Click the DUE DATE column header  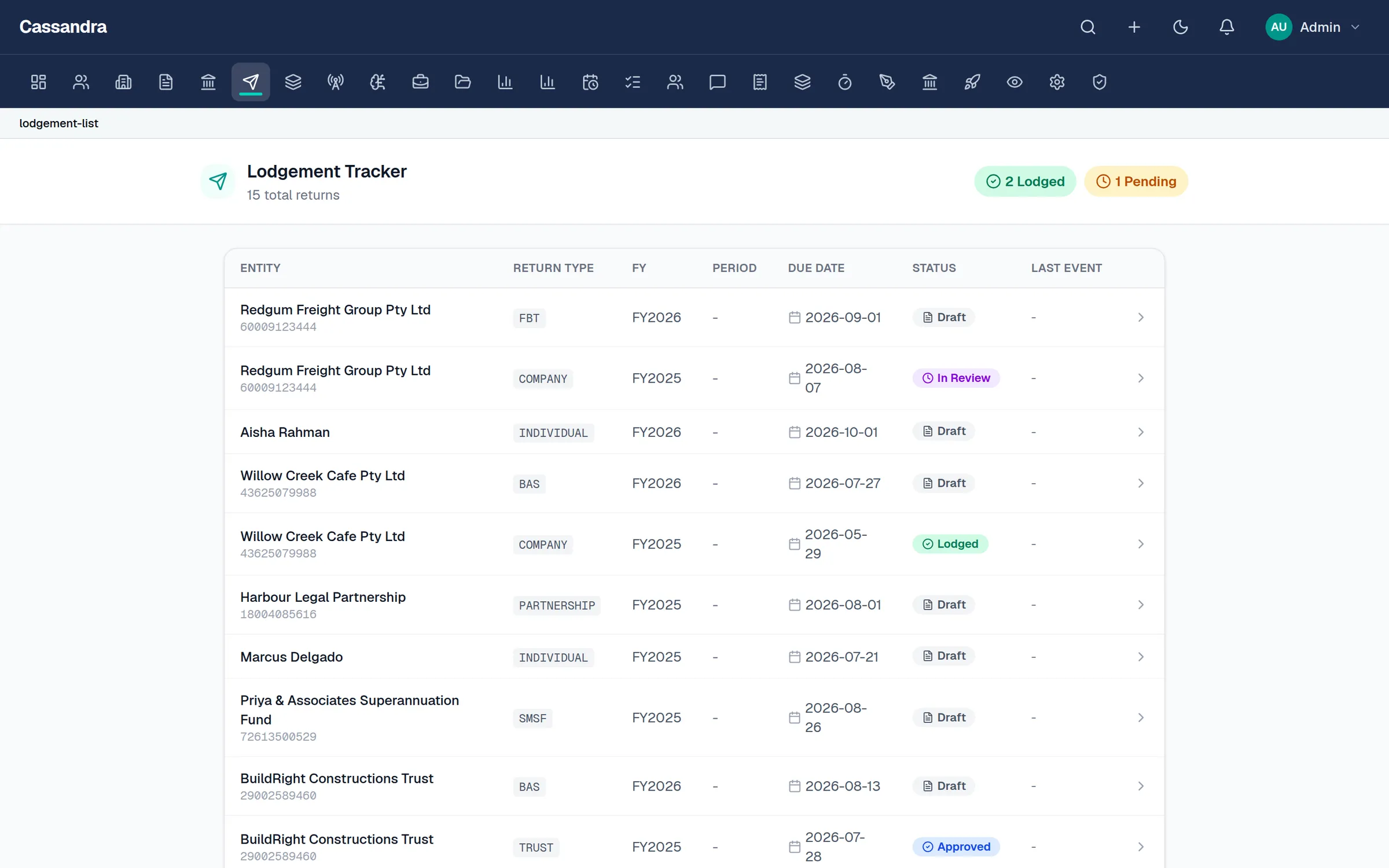(x=816, y=268)
